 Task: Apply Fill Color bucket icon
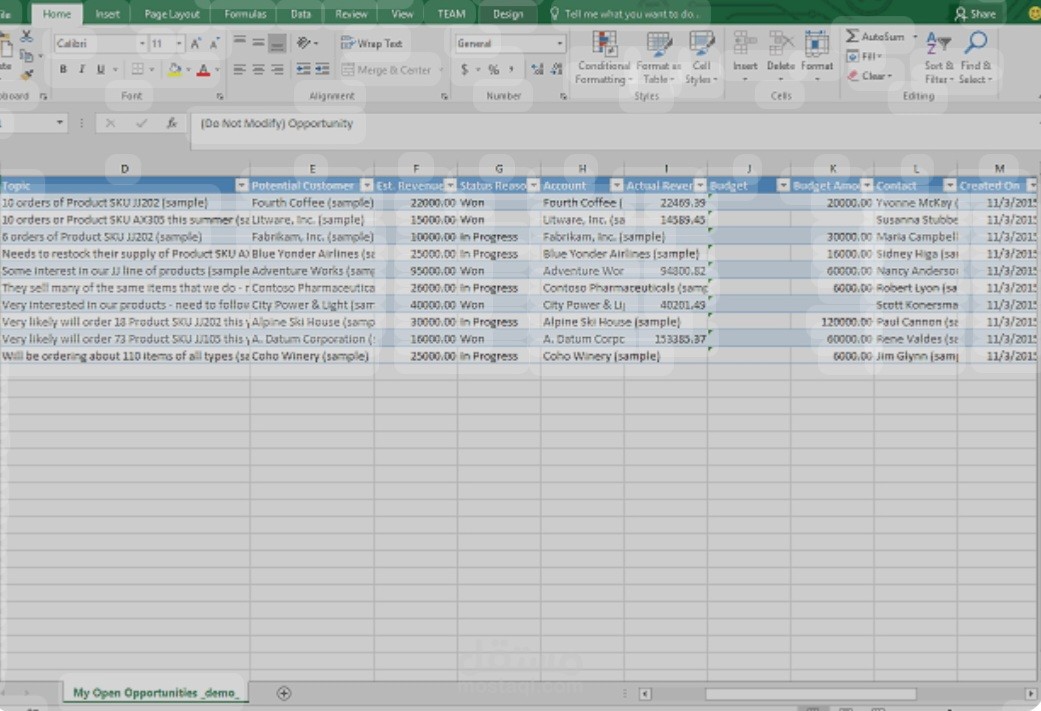click(x=175, y=69)
